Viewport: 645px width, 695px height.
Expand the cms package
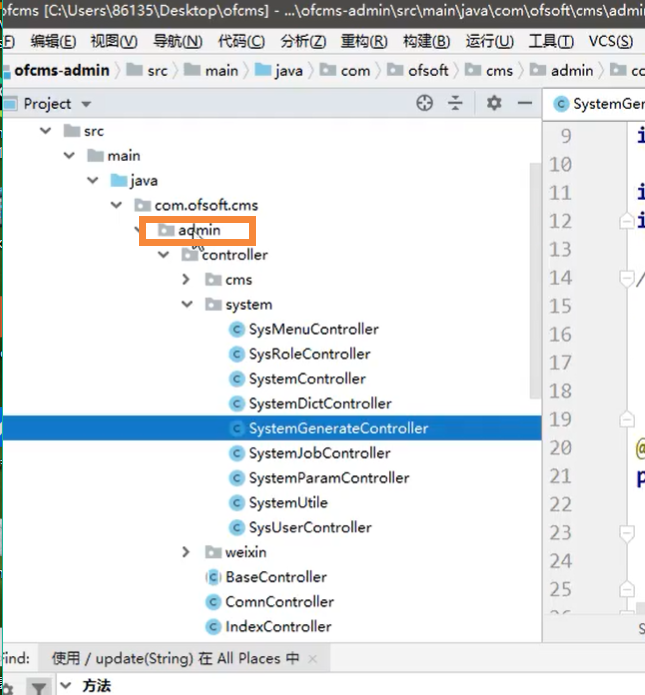pos(186,280)
